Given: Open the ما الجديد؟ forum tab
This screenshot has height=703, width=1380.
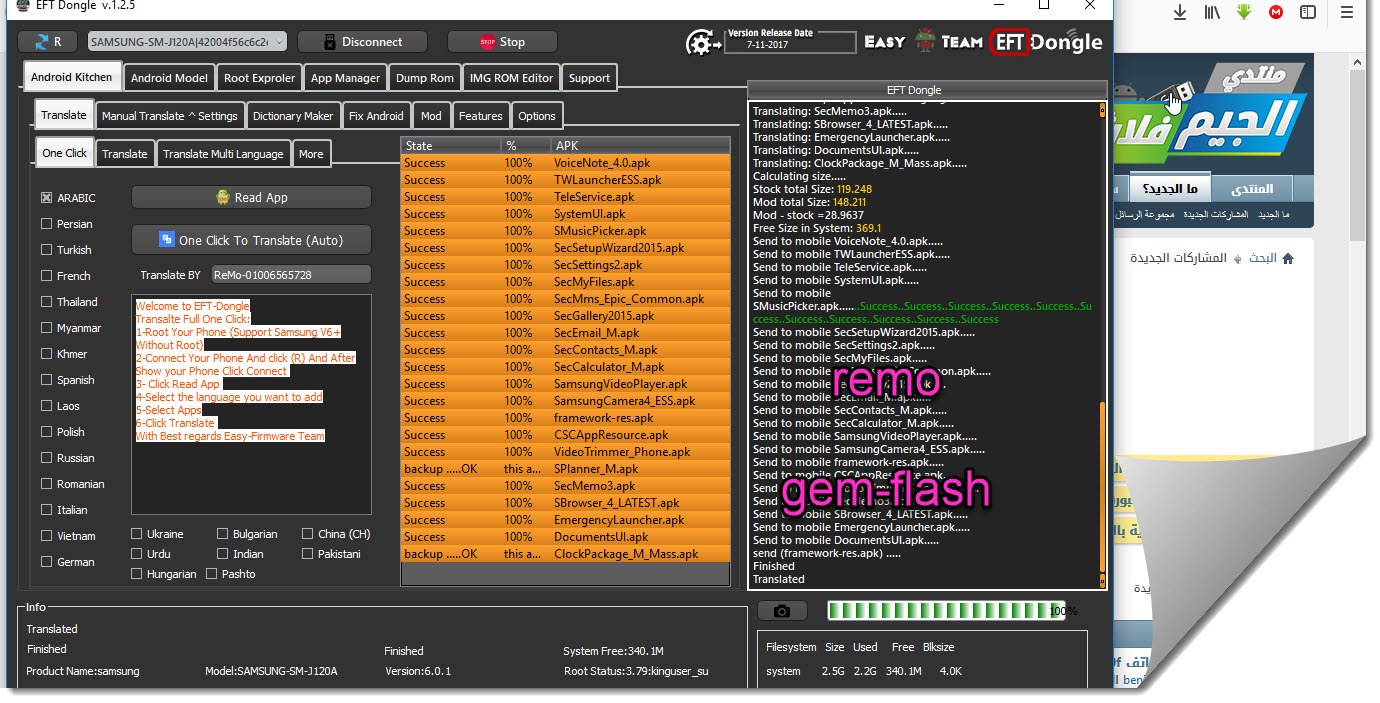Looking at the screenshot, I should pyautogui.click(x=1170, y=189).
